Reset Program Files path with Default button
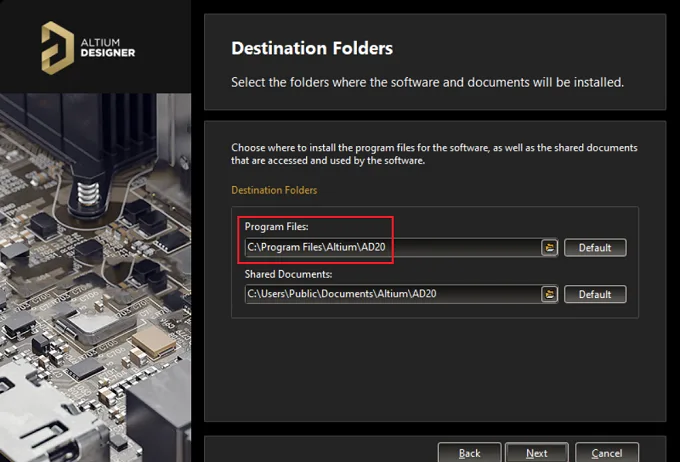The image size is (680, 462). point(595,248)
